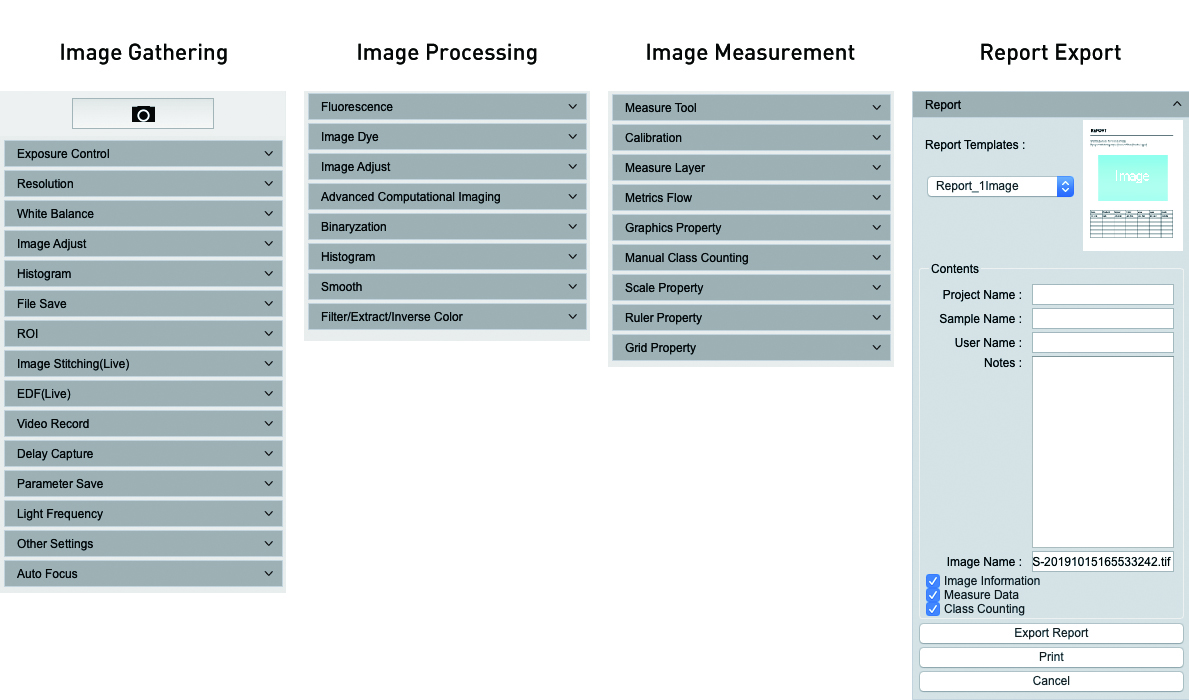Expand Manual Class Counting panel

750,258
